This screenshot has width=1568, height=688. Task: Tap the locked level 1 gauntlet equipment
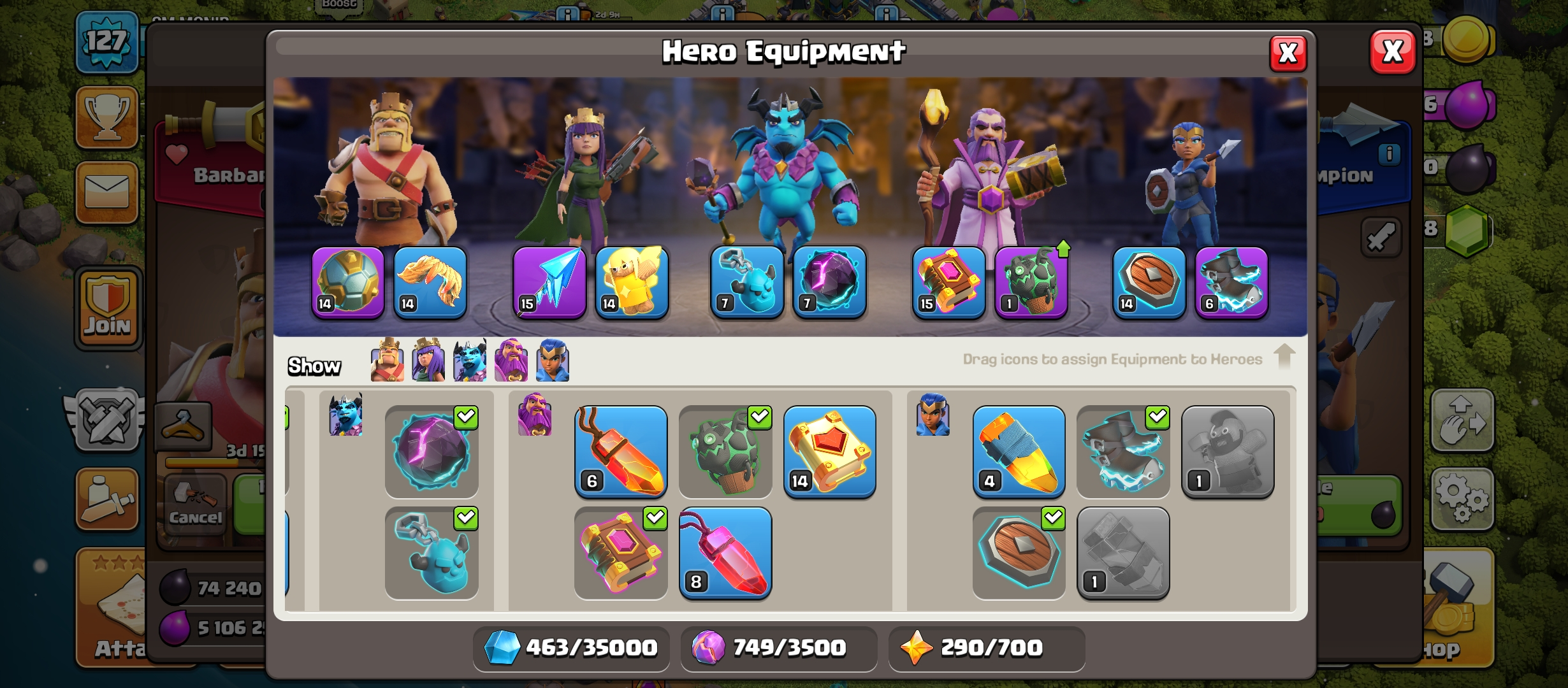(1123, 553)
